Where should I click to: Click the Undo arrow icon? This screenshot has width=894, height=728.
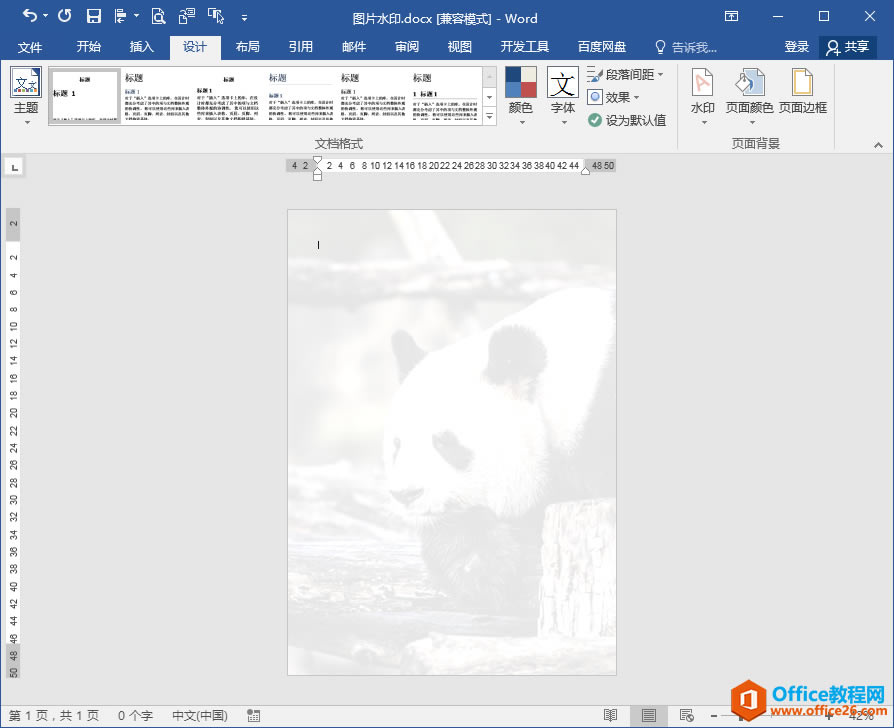click(30, 17)
